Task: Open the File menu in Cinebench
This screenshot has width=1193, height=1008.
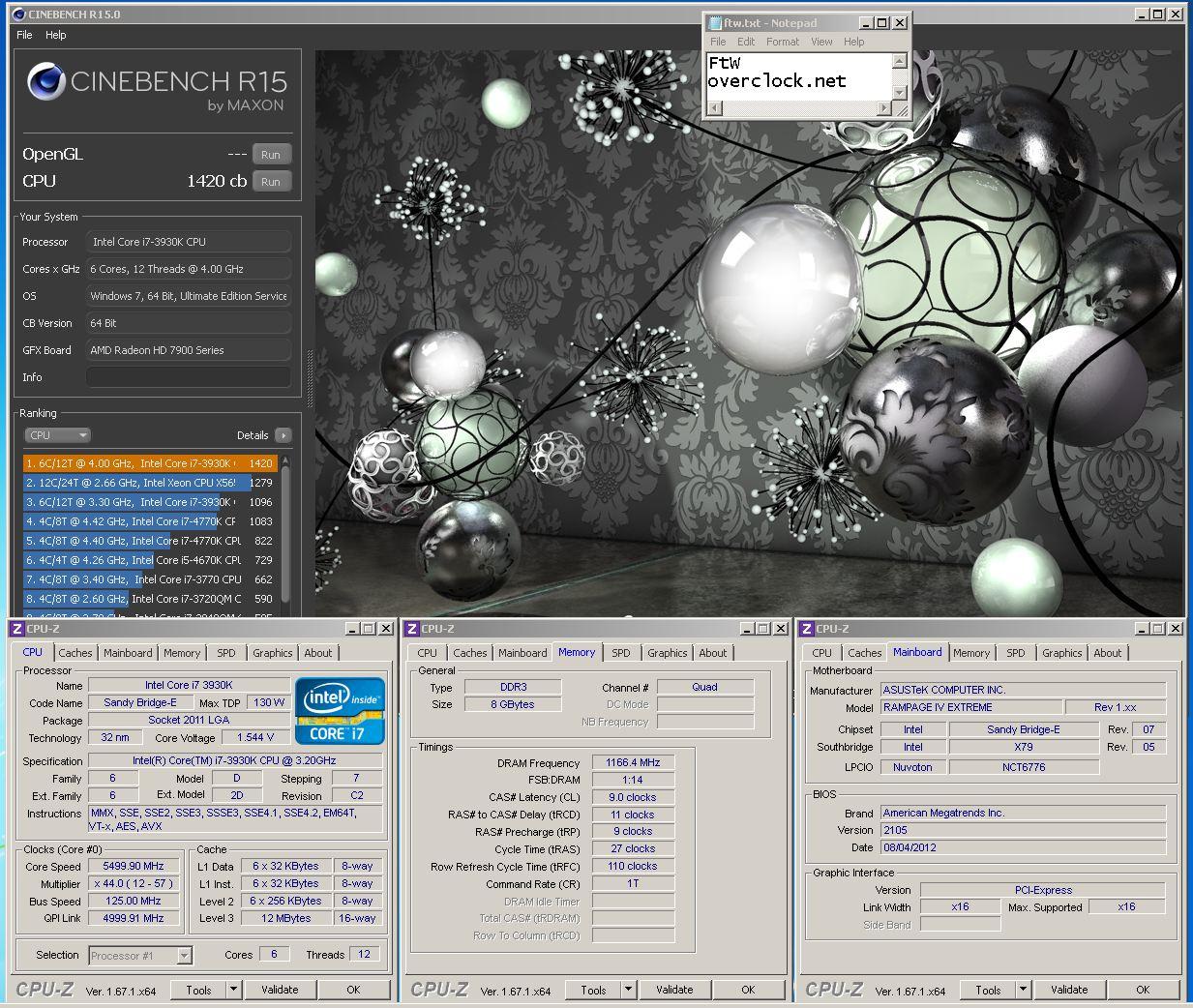Action: pyautogui.click(x=24, y=35)
